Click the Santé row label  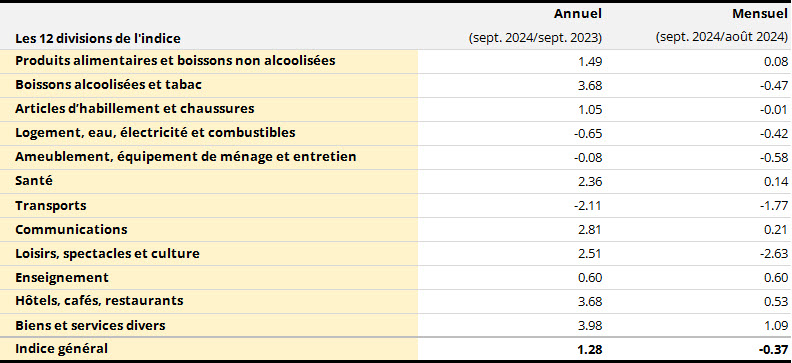(34, 181)
